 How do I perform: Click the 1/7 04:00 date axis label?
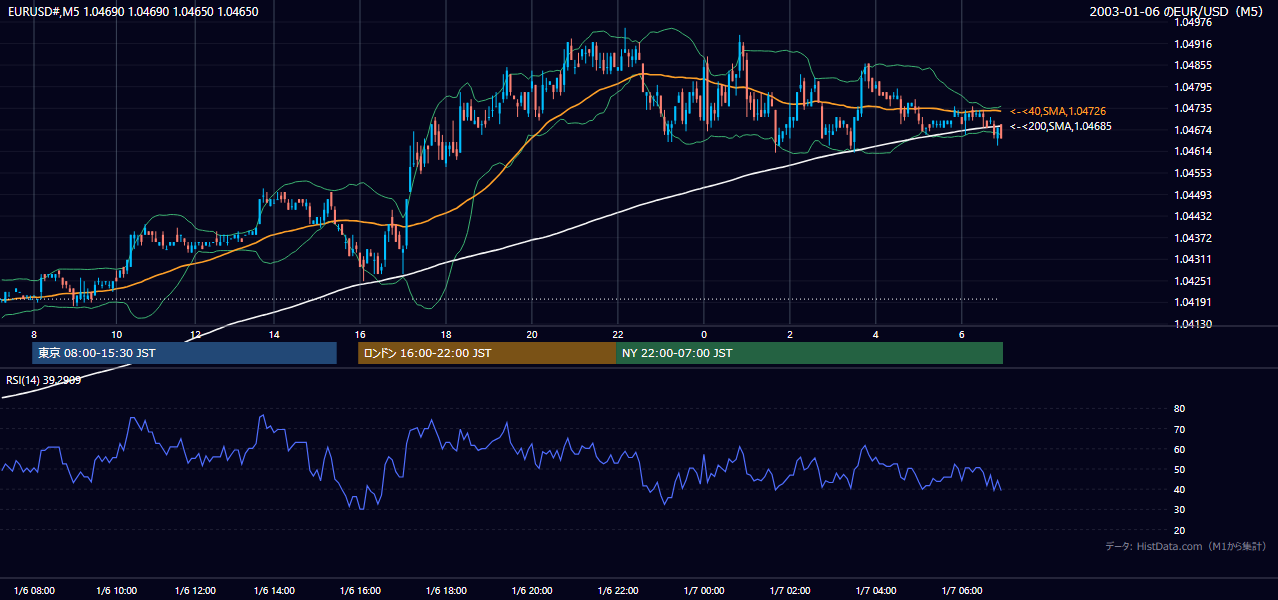click(876, 590)
